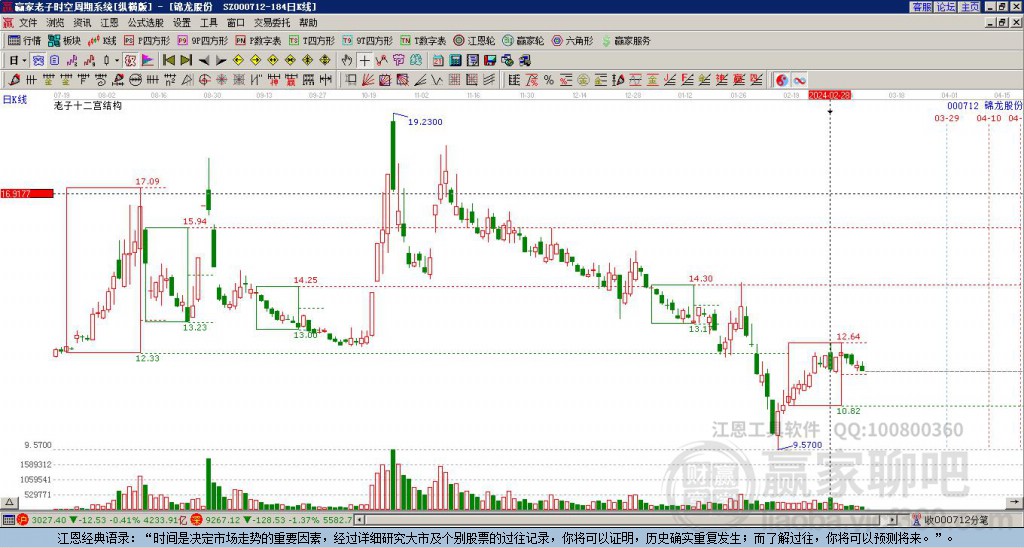This screenshot has height=548, width=1024.
Task: Open the 六角形 hexagon tool
Action: click(572, 40)
